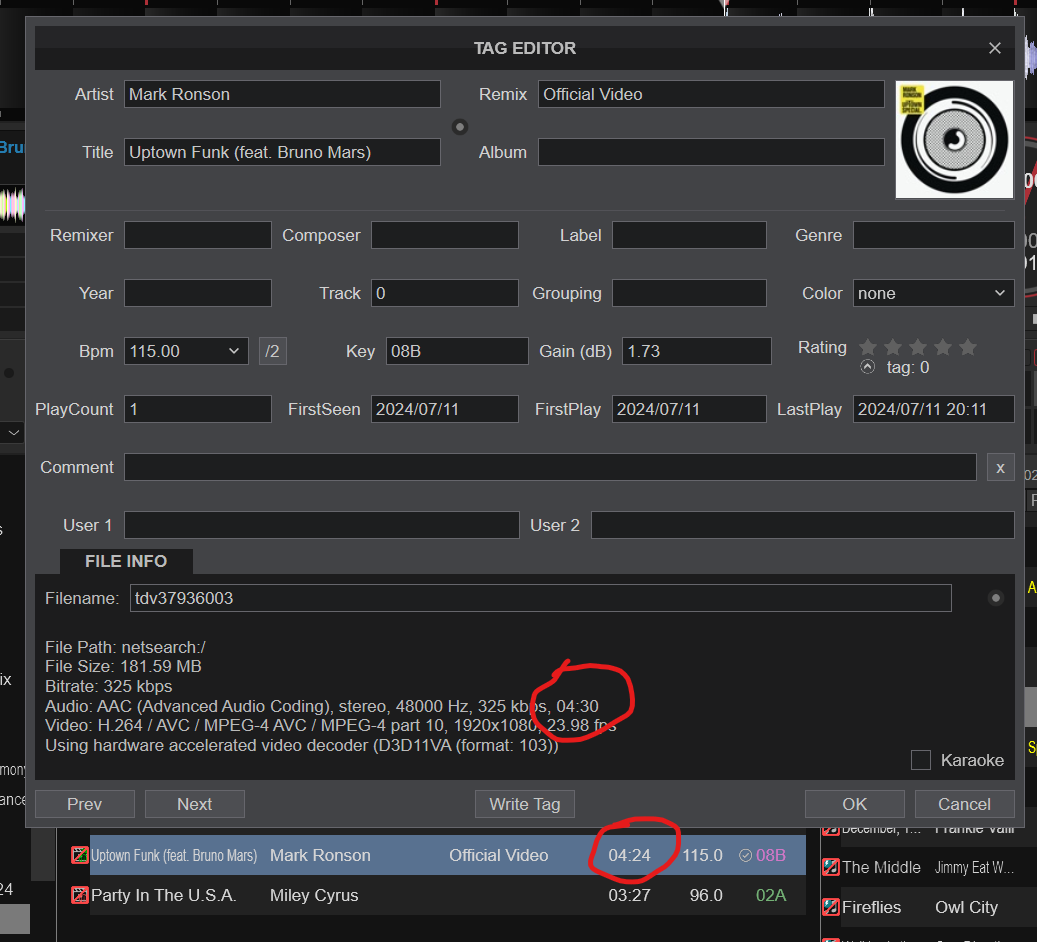Click the Composer input field
Image resolution: width=1037 pixels, height=942 pixels.
point(444,235)
